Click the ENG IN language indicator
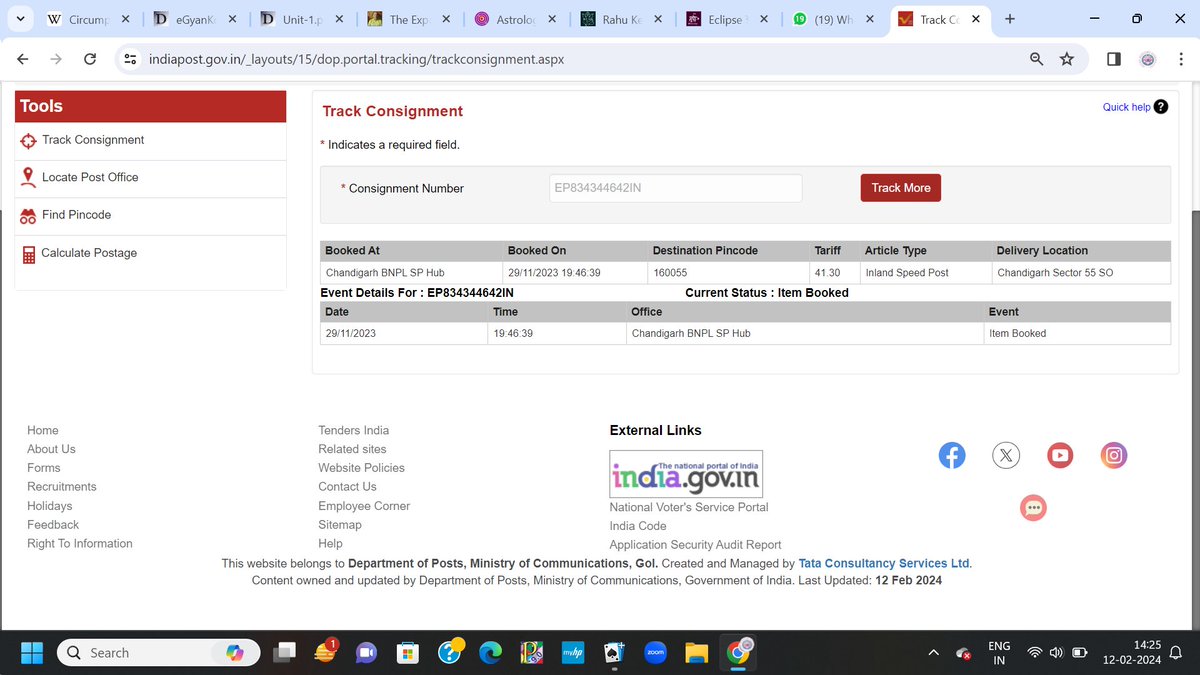1200x675 pixels. (999, 653)
